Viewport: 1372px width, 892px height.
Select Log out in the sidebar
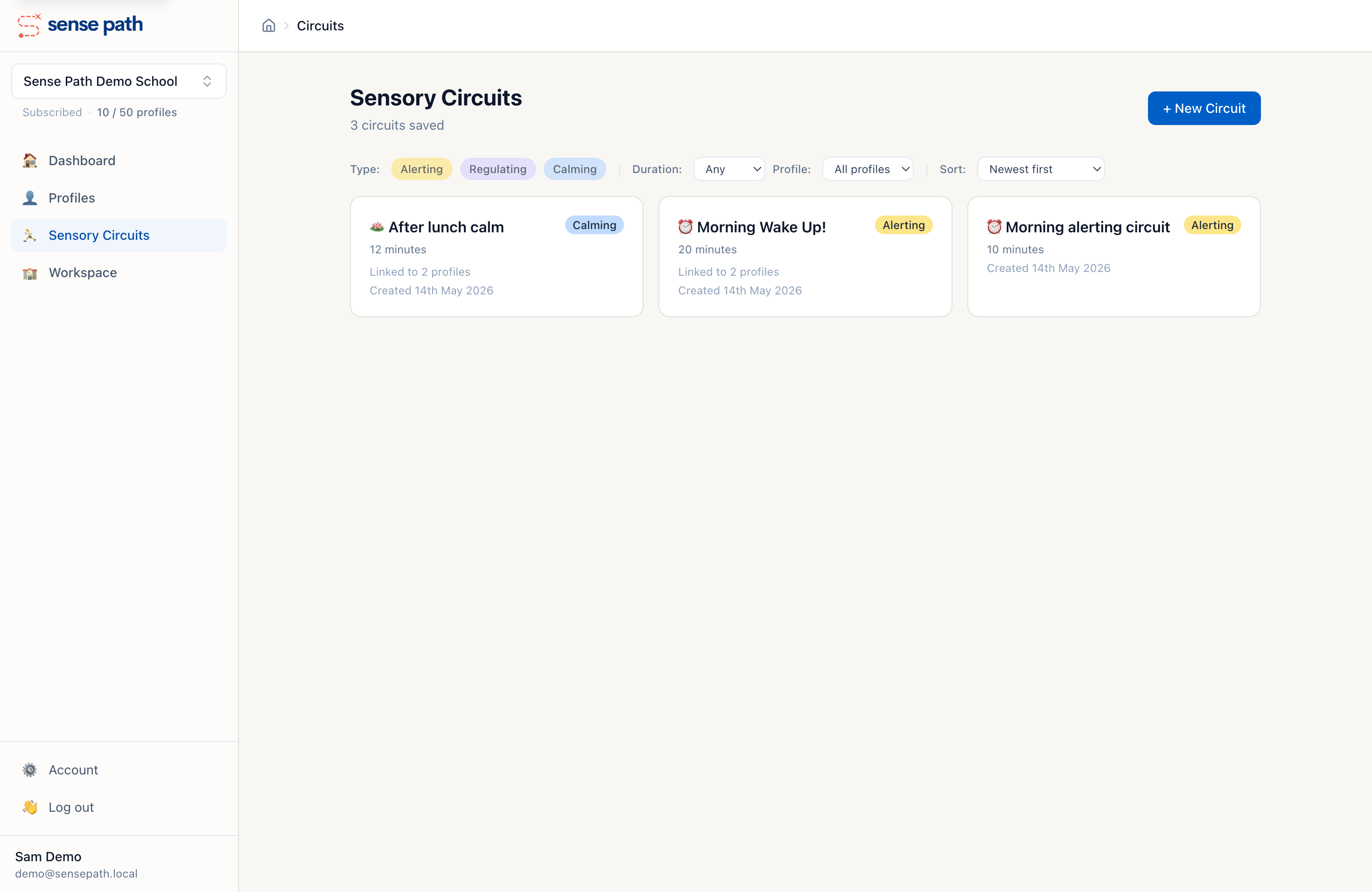coord(119,807)
